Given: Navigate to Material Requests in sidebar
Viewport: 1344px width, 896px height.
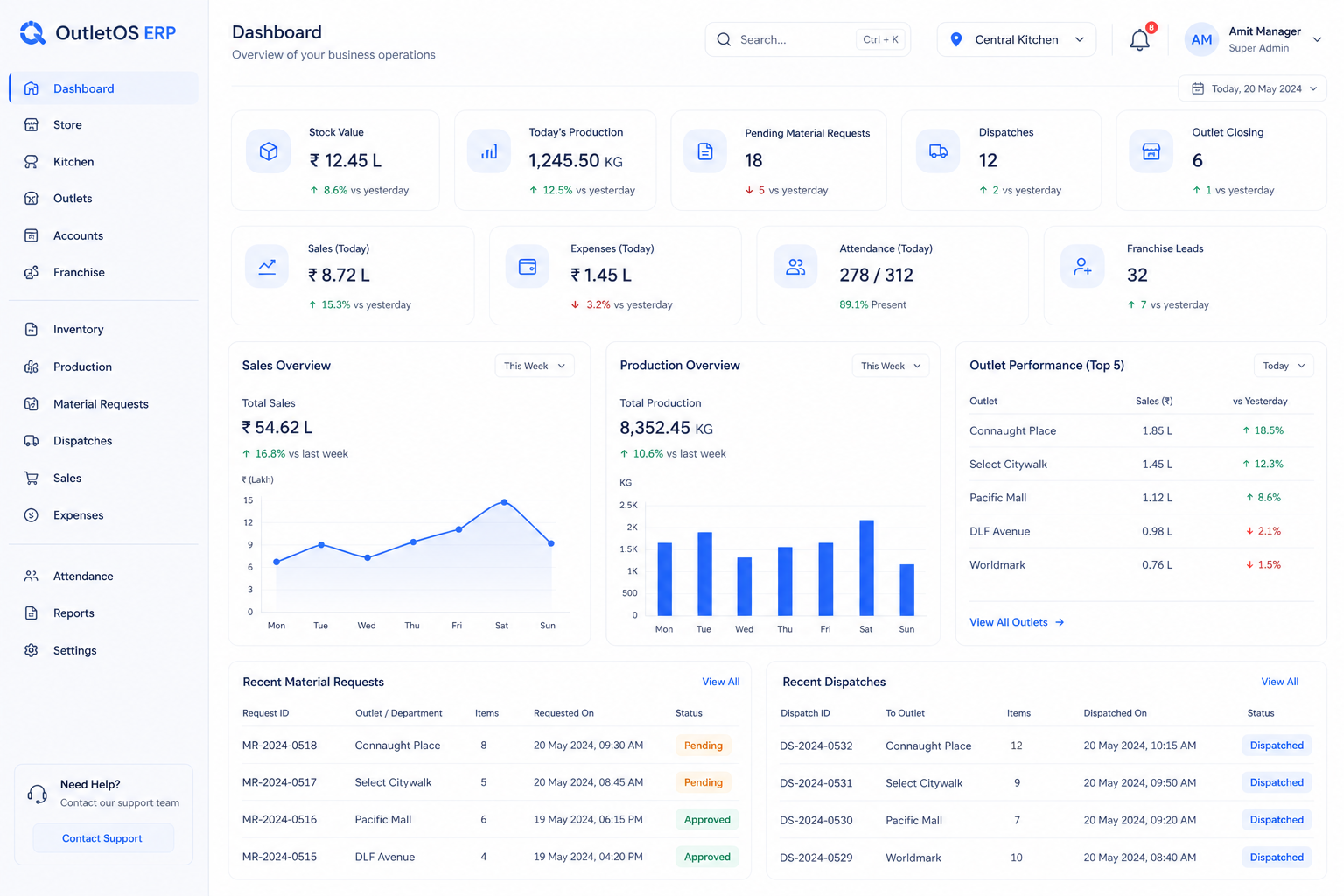Looking at the screenshot, I should click(103, 404).
